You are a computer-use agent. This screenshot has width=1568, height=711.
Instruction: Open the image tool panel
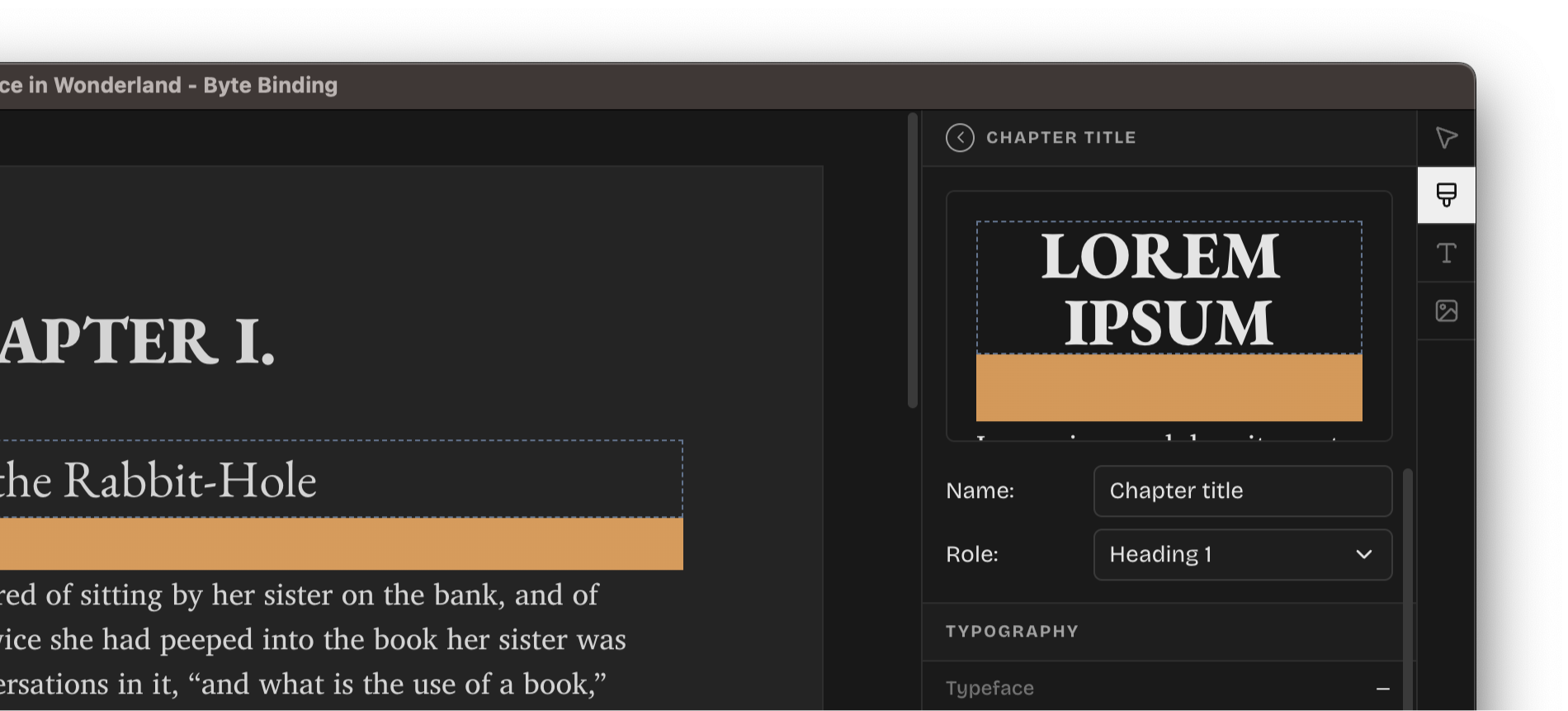1446,310
